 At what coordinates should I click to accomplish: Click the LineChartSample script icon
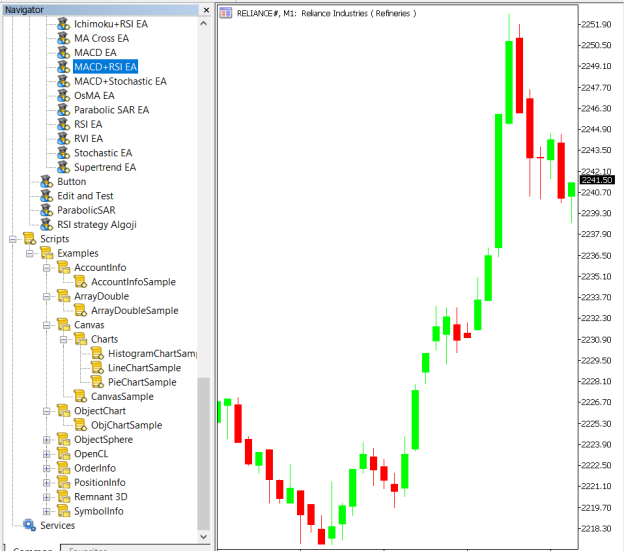click(x=98, y=368)
